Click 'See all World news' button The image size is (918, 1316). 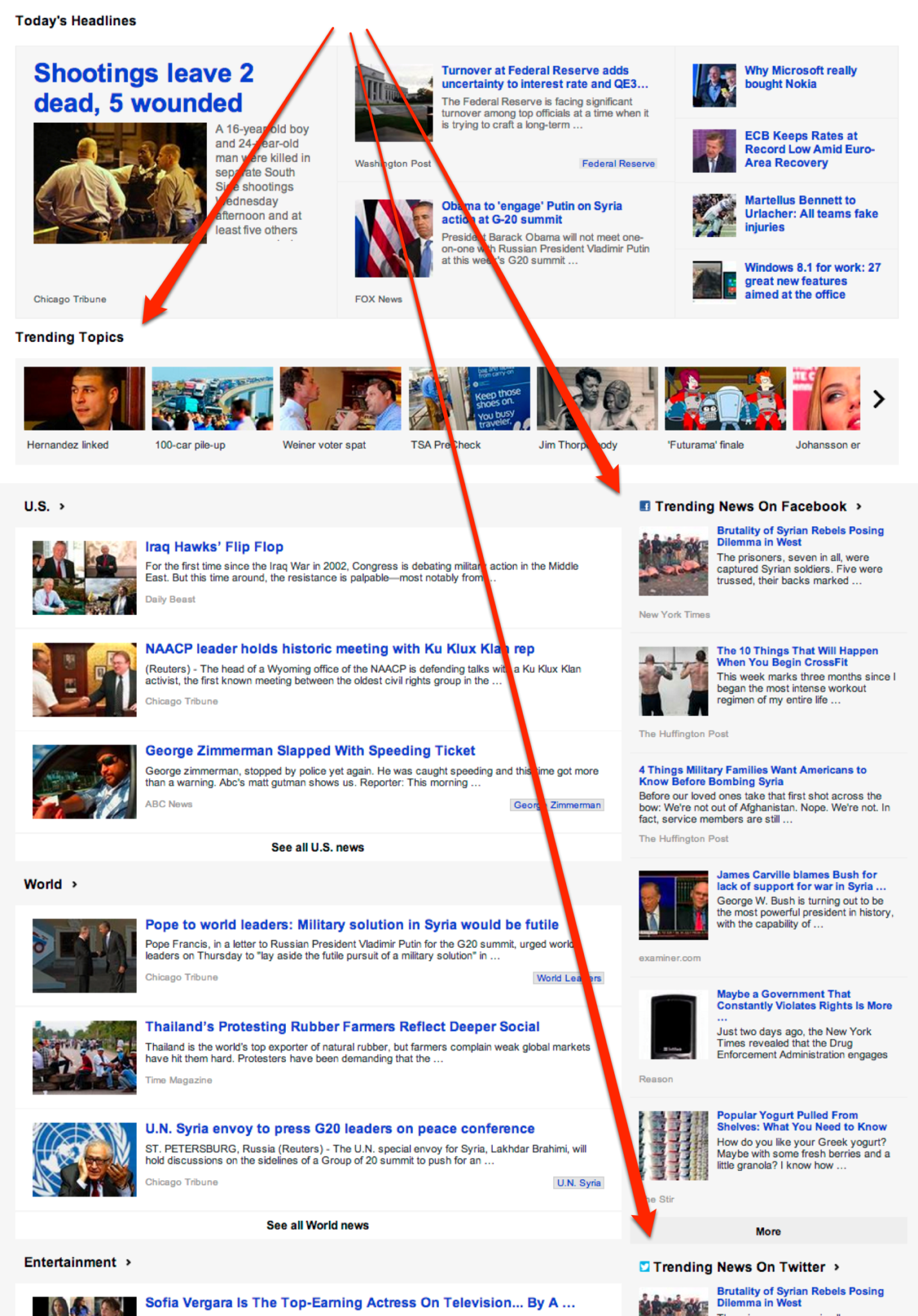click(x=318, y=1225)
